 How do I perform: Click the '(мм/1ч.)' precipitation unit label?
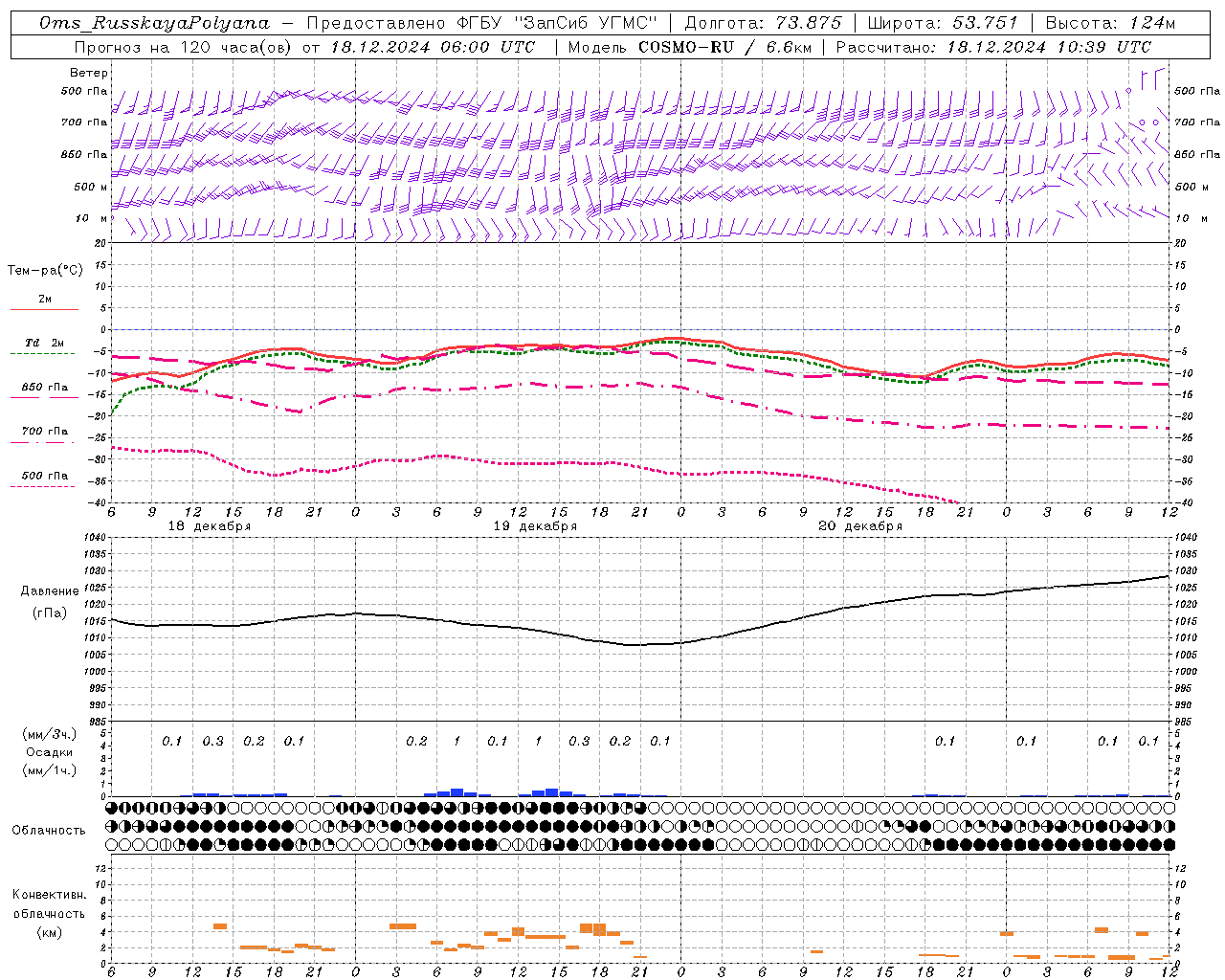(x=49, y=770)
